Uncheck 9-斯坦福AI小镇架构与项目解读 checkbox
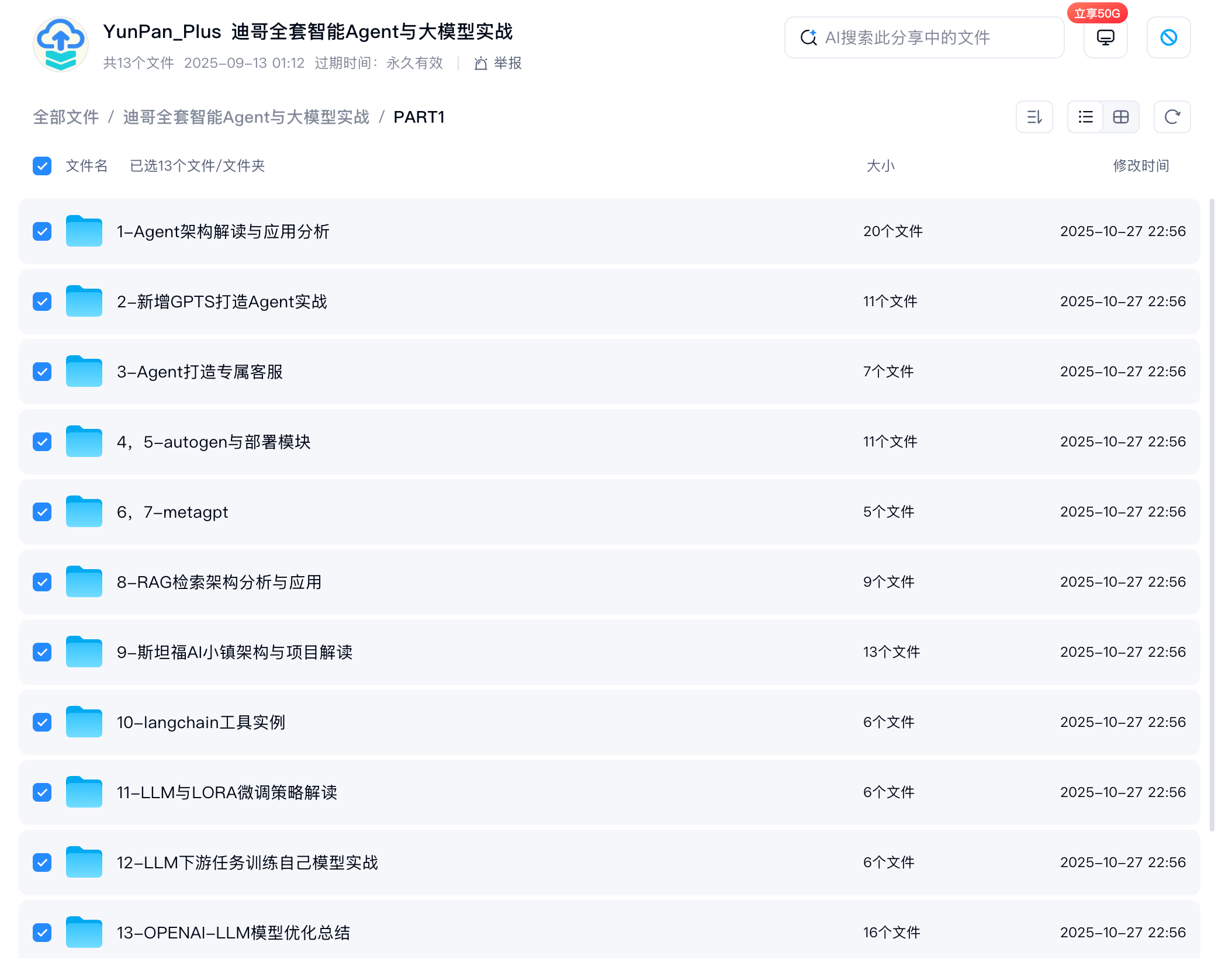Image resolution: width=1232 pixels, height=970 pixels. click(42, 652)
